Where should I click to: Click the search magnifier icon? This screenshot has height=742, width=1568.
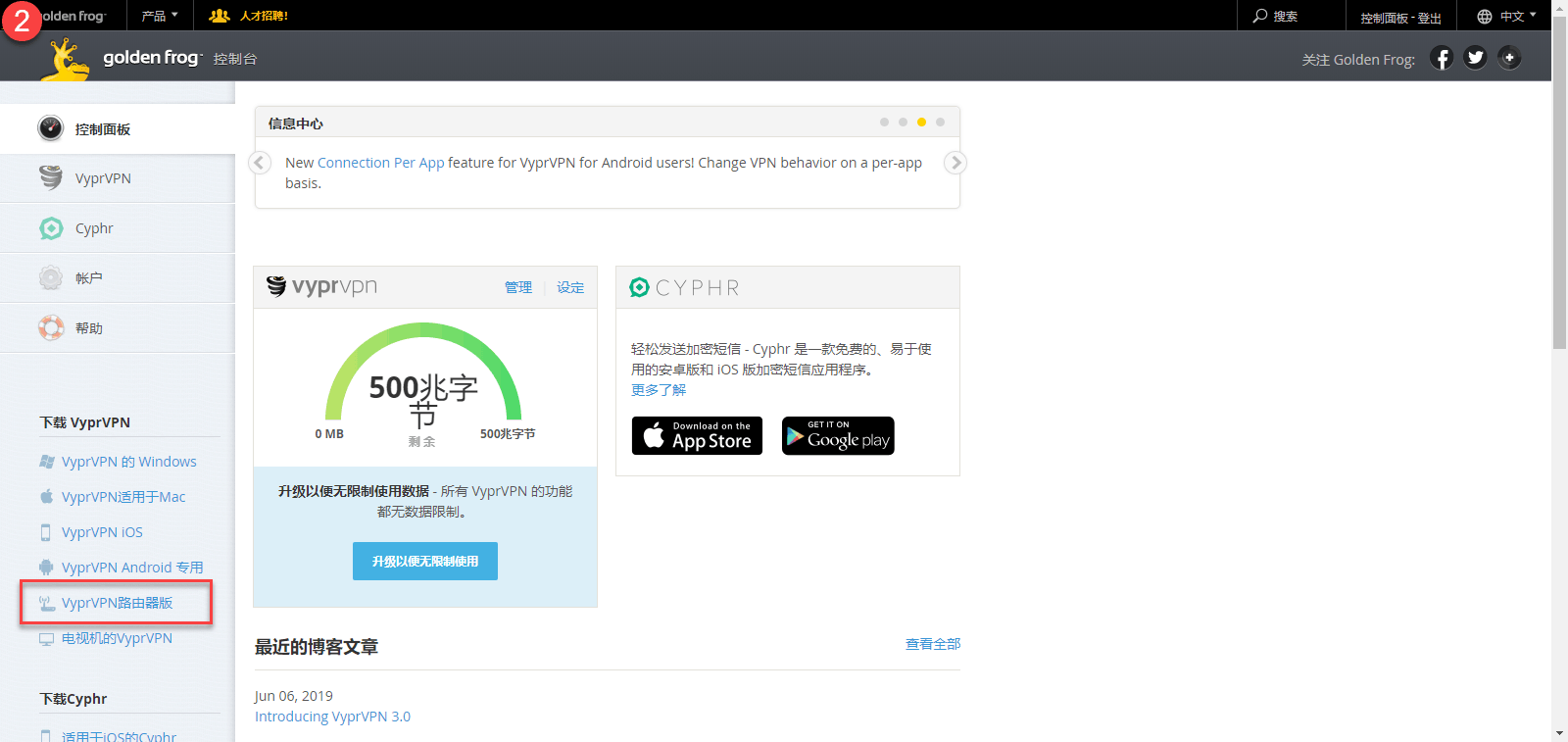(x=1260, y=16)
